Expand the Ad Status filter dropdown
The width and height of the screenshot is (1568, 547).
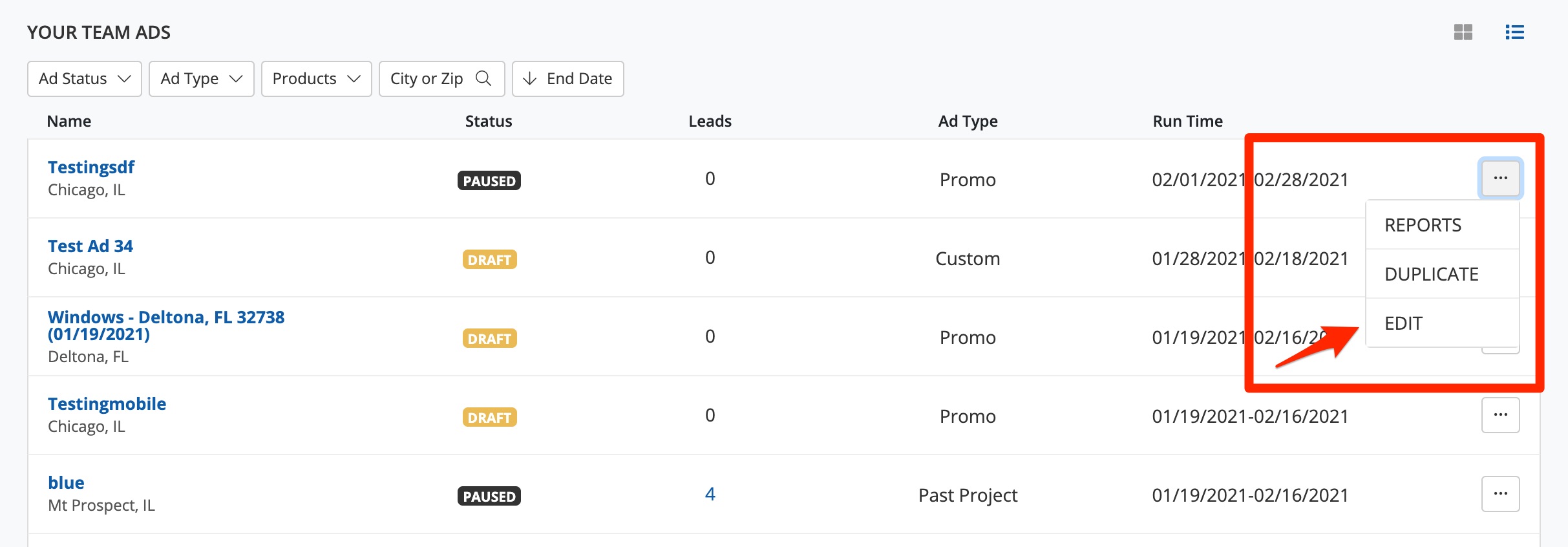(85, 79)
